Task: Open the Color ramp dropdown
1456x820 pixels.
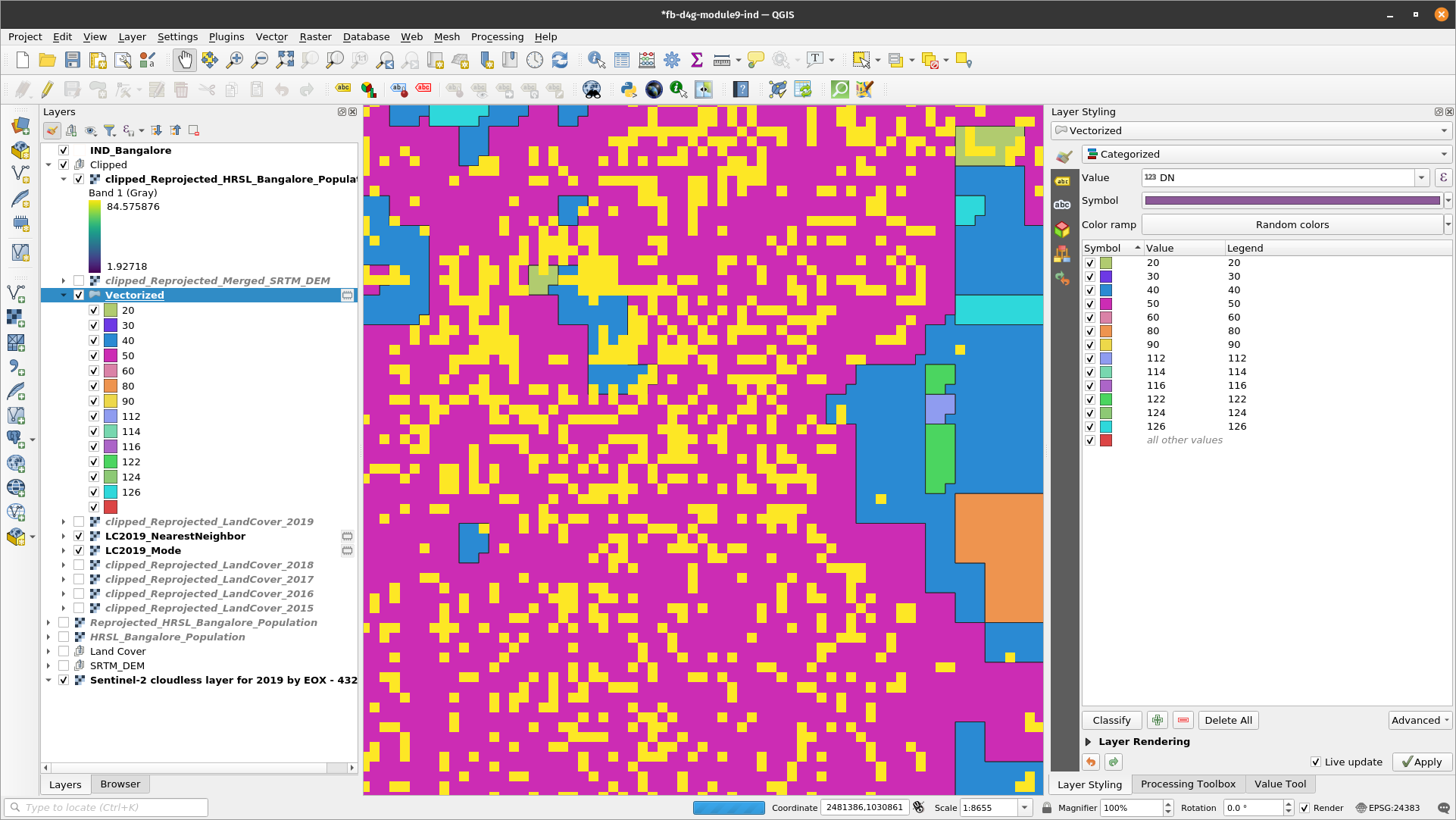Action: click(1448, 224)
